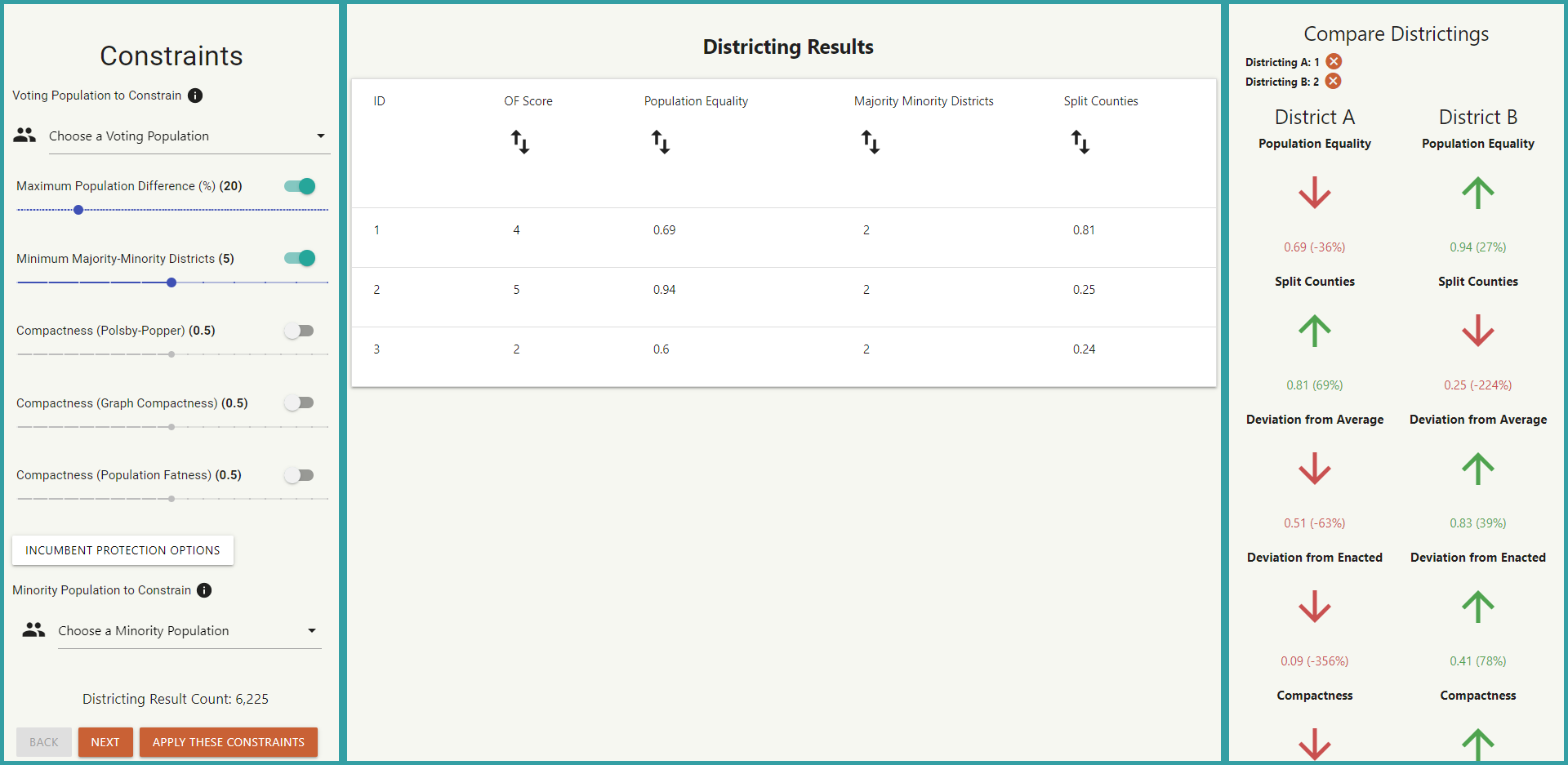
Task: Enable the Compactness (Polsby-Popper) constraint
Action: [299, 331]
